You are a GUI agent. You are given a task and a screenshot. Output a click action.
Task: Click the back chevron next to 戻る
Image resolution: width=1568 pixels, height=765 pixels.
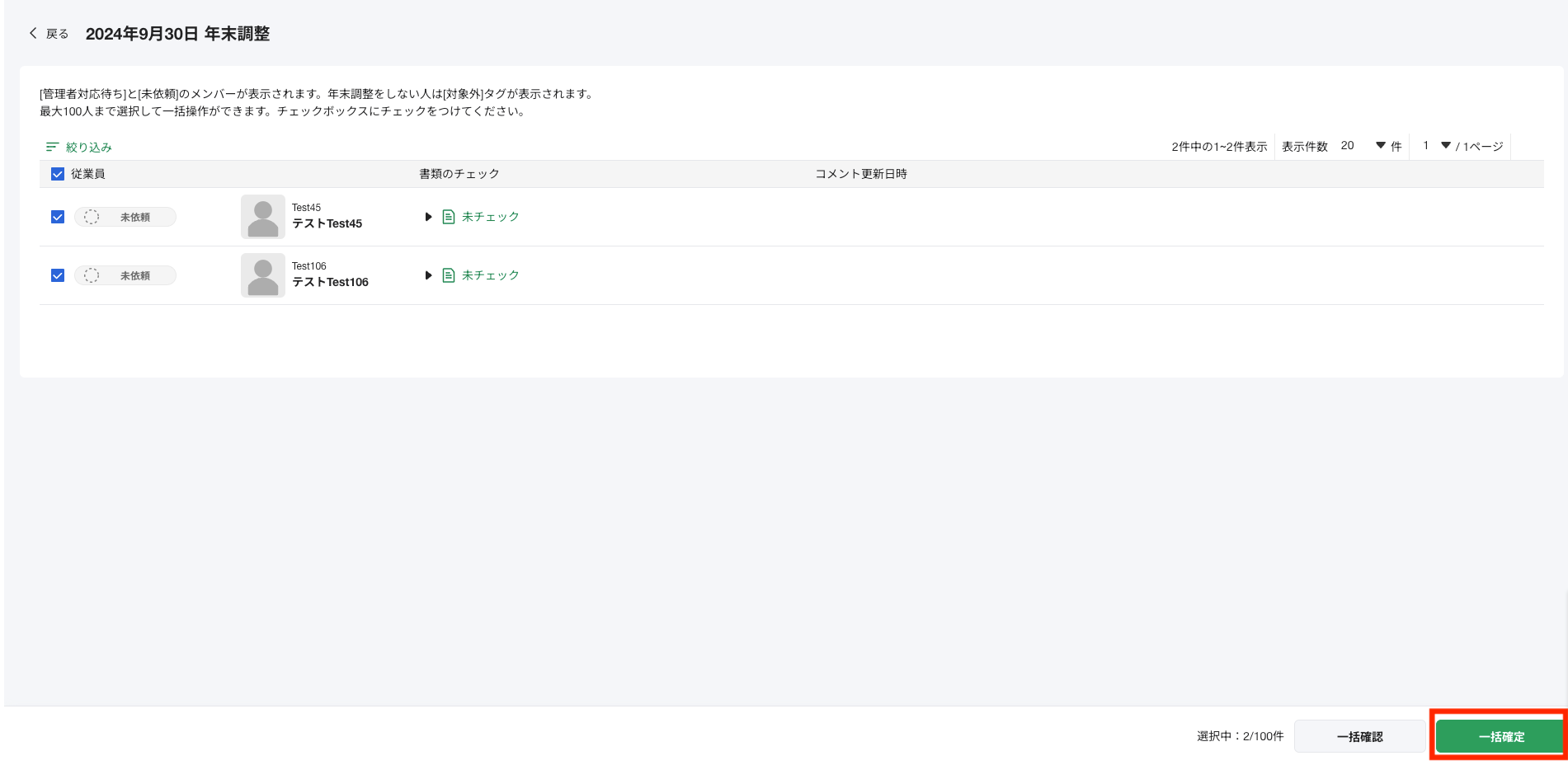(x=32, y=33)
